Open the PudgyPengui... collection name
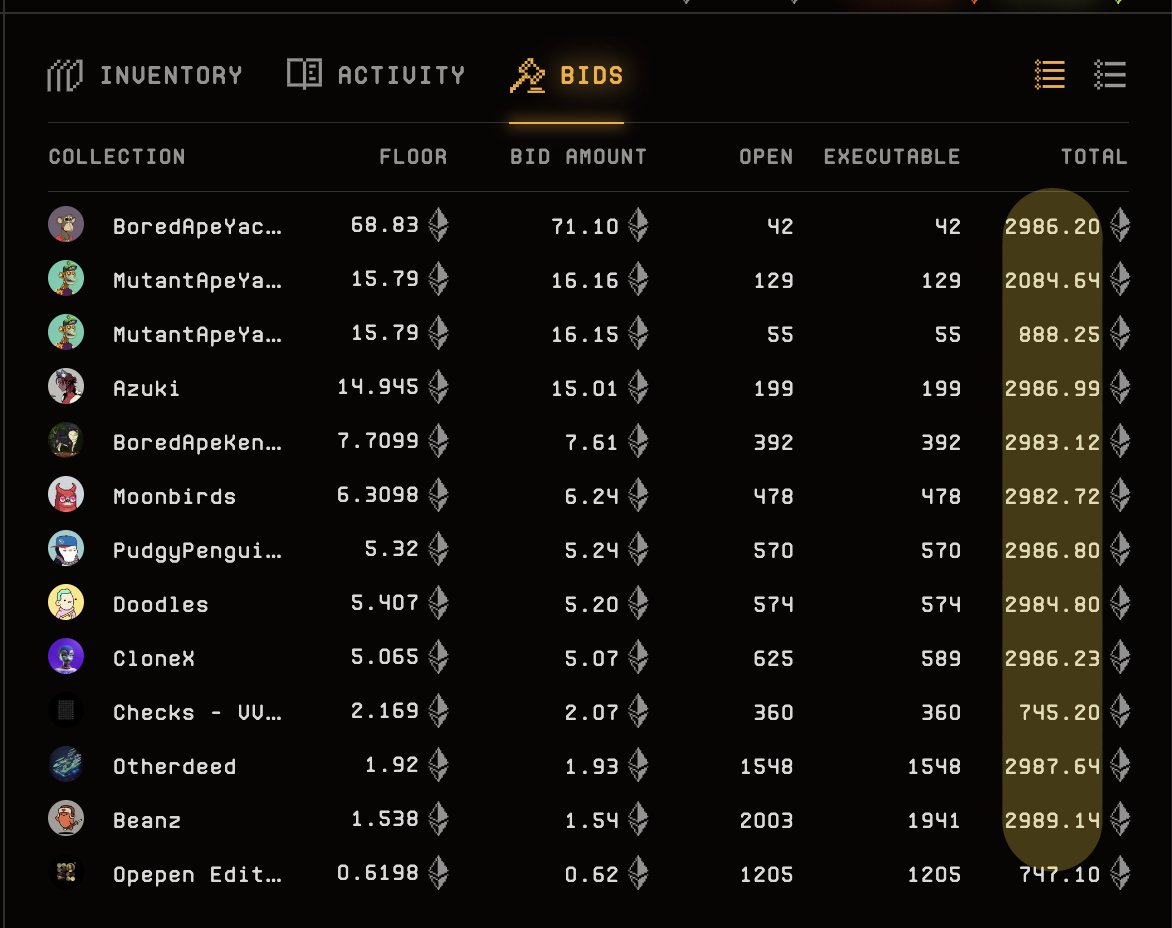The image size is (1172, 928). (197, 551)
